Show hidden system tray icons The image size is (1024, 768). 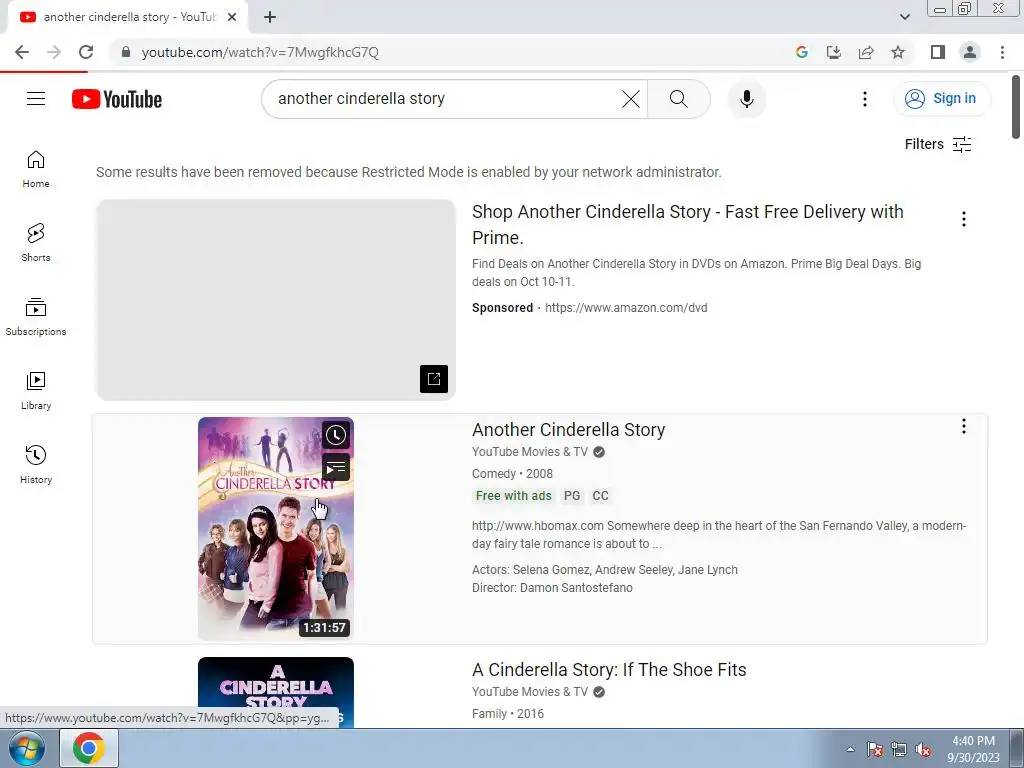pos(850,749)
